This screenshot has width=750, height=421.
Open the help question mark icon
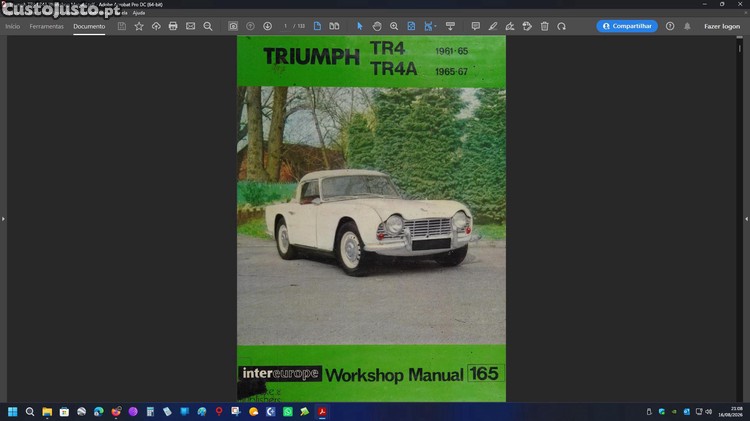pyautogui.click(x=670, y=26)
